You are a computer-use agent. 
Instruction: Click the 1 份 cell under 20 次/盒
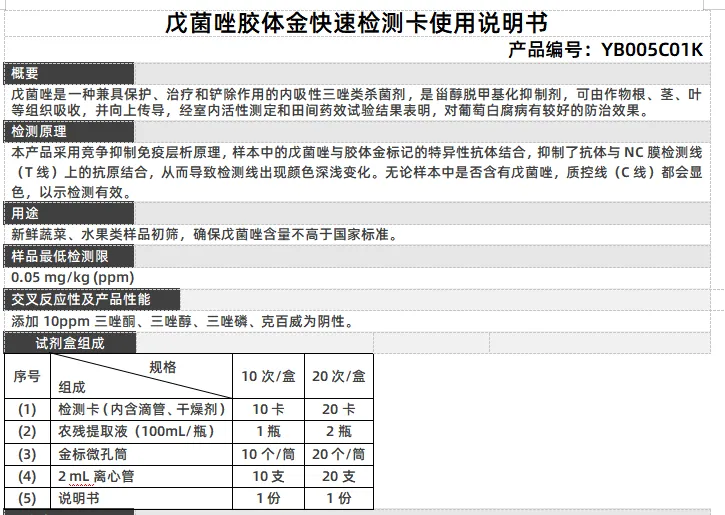pos(339,498)
